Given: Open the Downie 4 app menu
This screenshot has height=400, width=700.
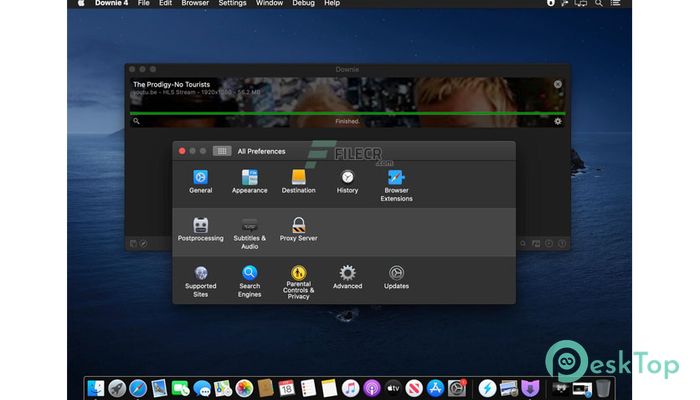Looking at the screenshot, I should tap(111, 3).
